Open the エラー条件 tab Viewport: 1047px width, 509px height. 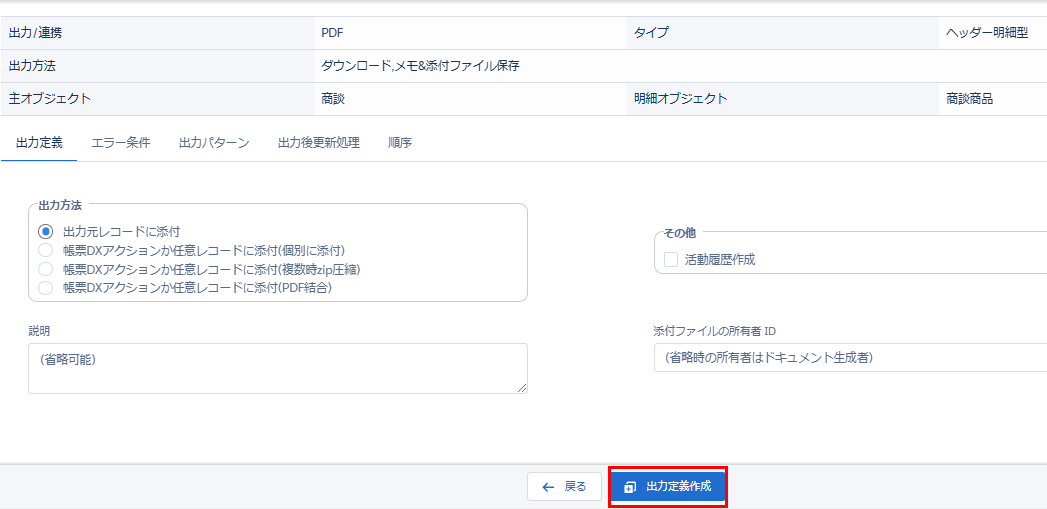(121, 143)
